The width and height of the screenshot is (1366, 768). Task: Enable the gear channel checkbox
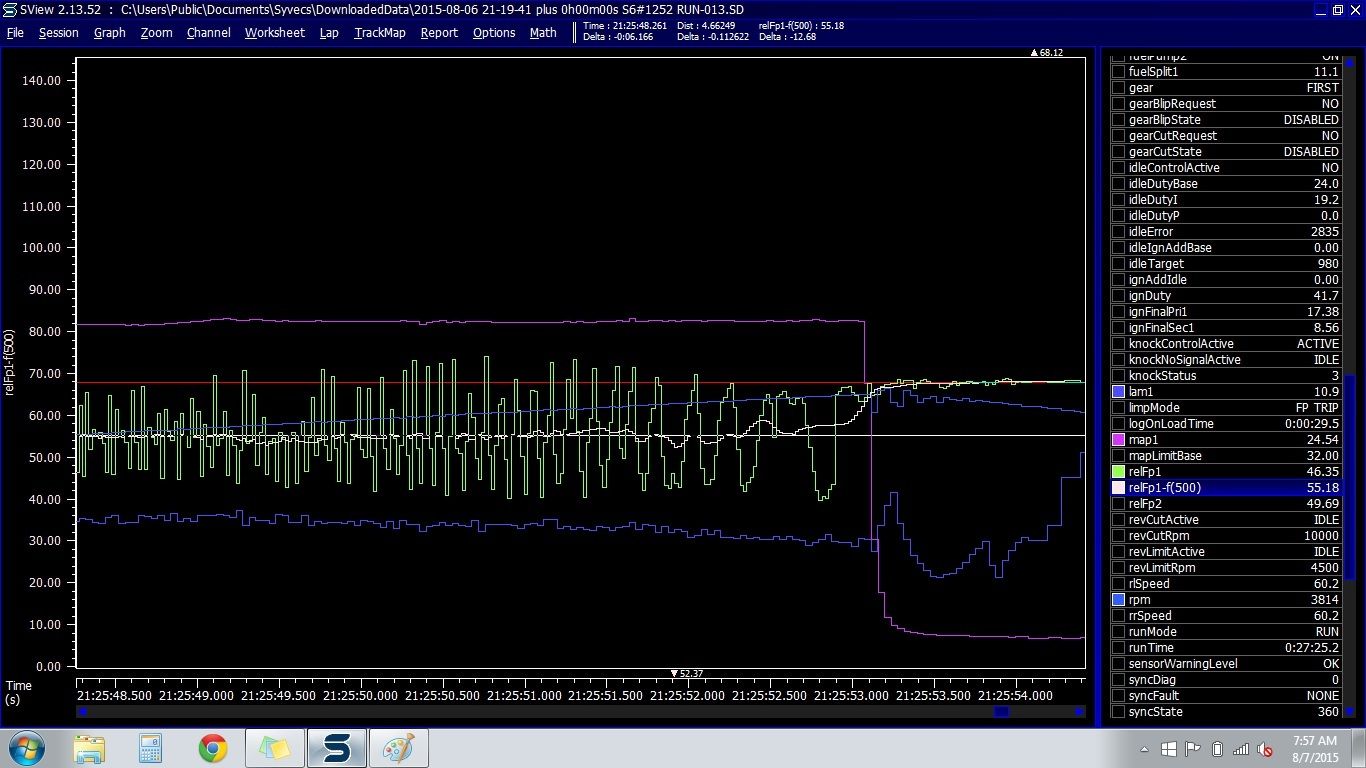coord(1118,88)
